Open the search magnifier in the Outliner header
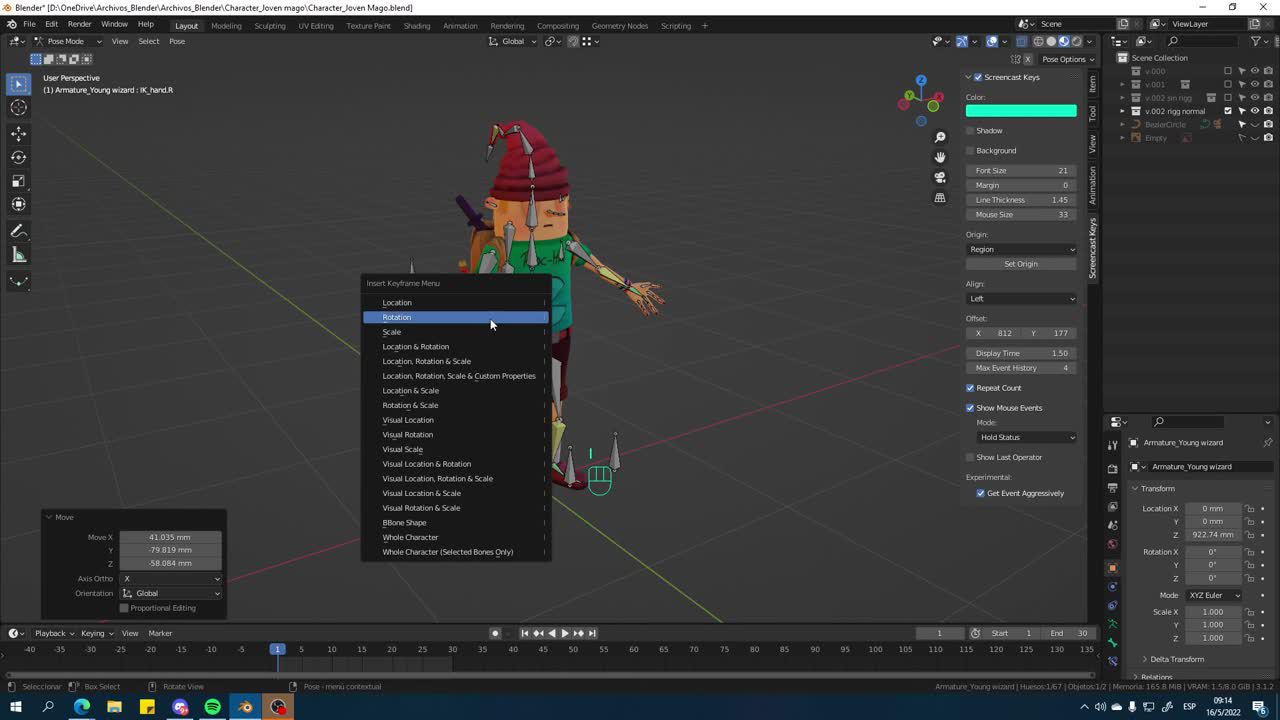The width and height of the screenshot is (1280, 720). [1172, 41]
